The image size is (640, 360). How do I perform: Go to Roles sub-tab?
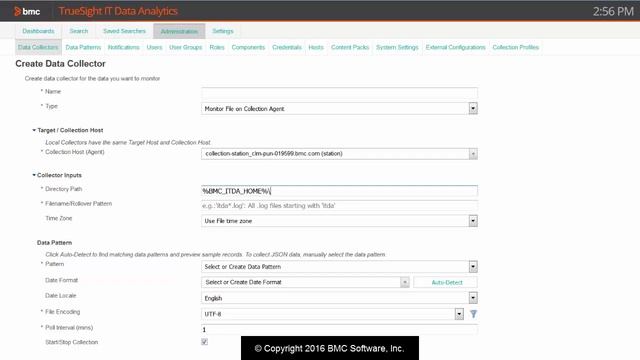tap(217, 47)
